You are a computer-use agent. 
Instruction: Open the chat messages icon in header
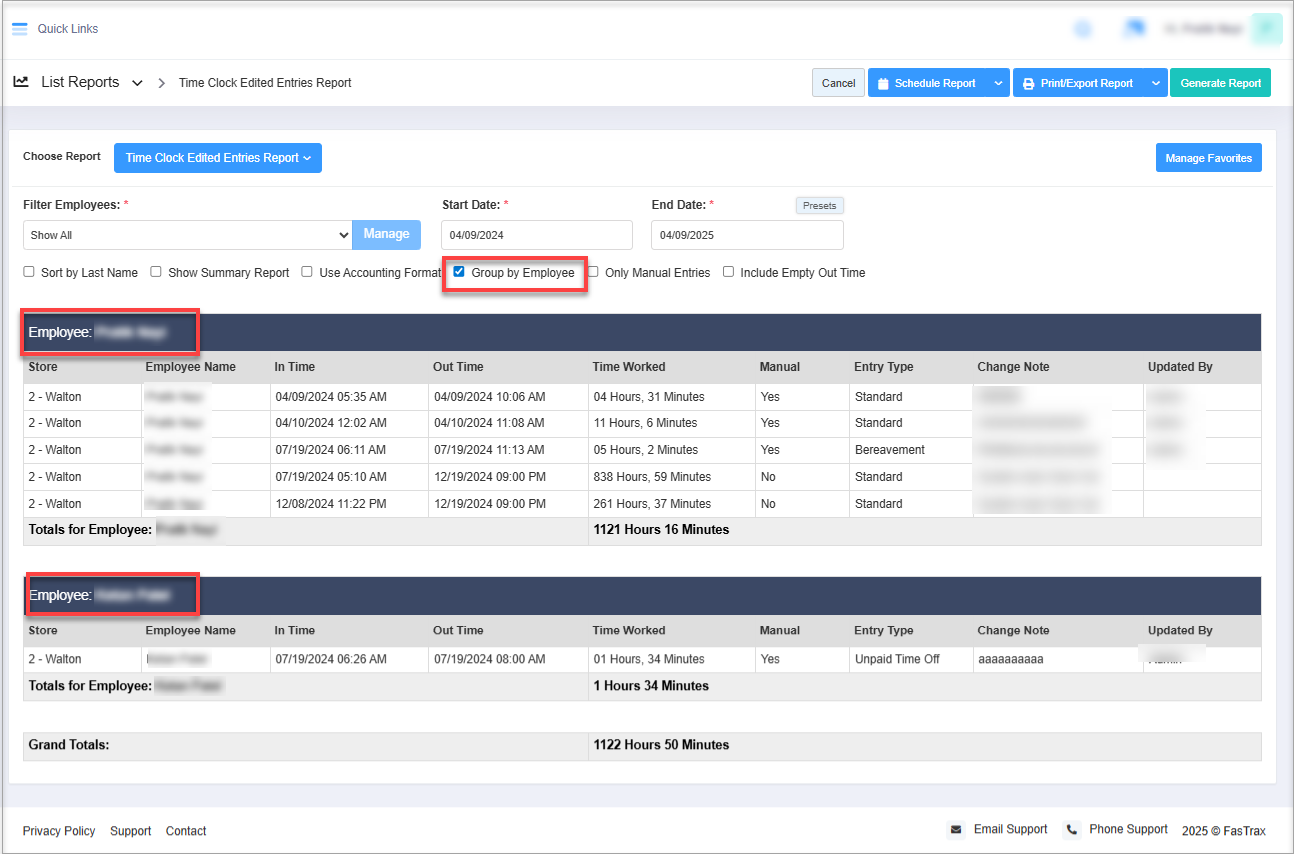tap(1134, 29)
